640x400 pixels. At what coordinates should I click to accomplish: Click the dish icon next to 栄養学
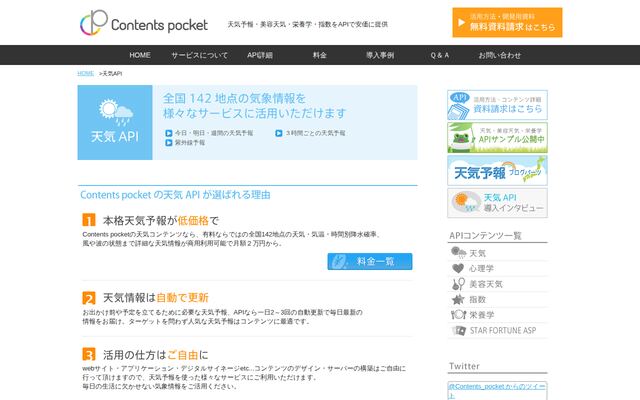pos(458,315)
